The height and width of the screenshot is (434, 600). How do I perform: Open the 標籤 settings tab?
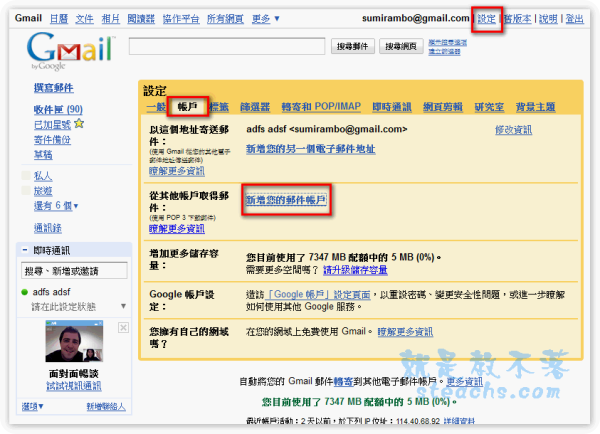coord(219,107)
